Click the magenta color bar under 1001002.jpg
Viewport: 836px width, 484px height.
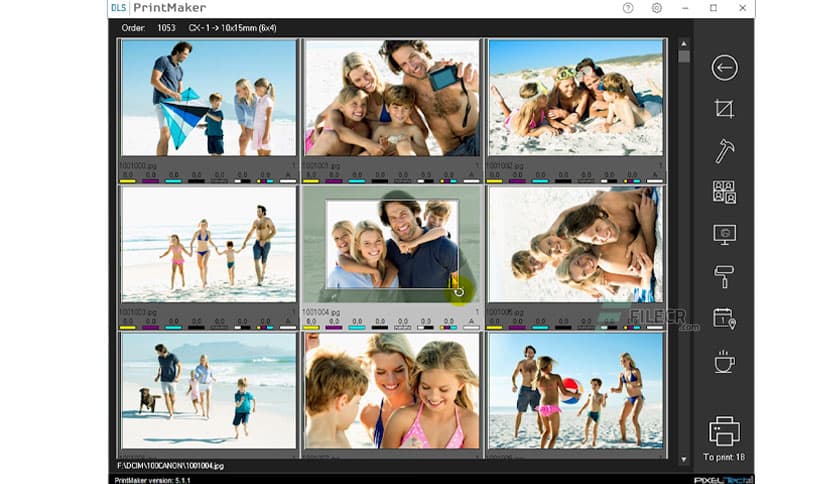tap(517, 181)
